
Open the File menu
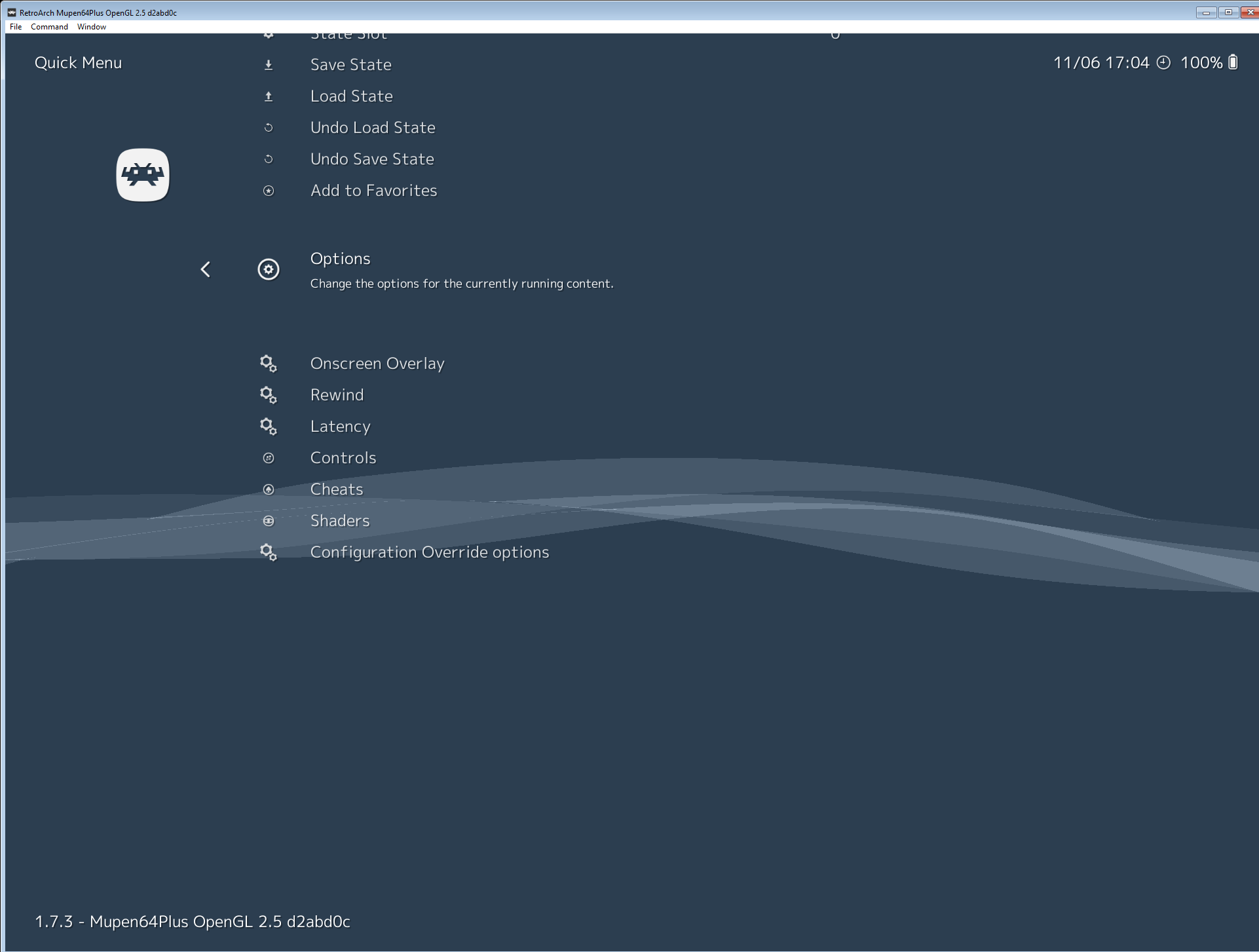click(16, 27)
